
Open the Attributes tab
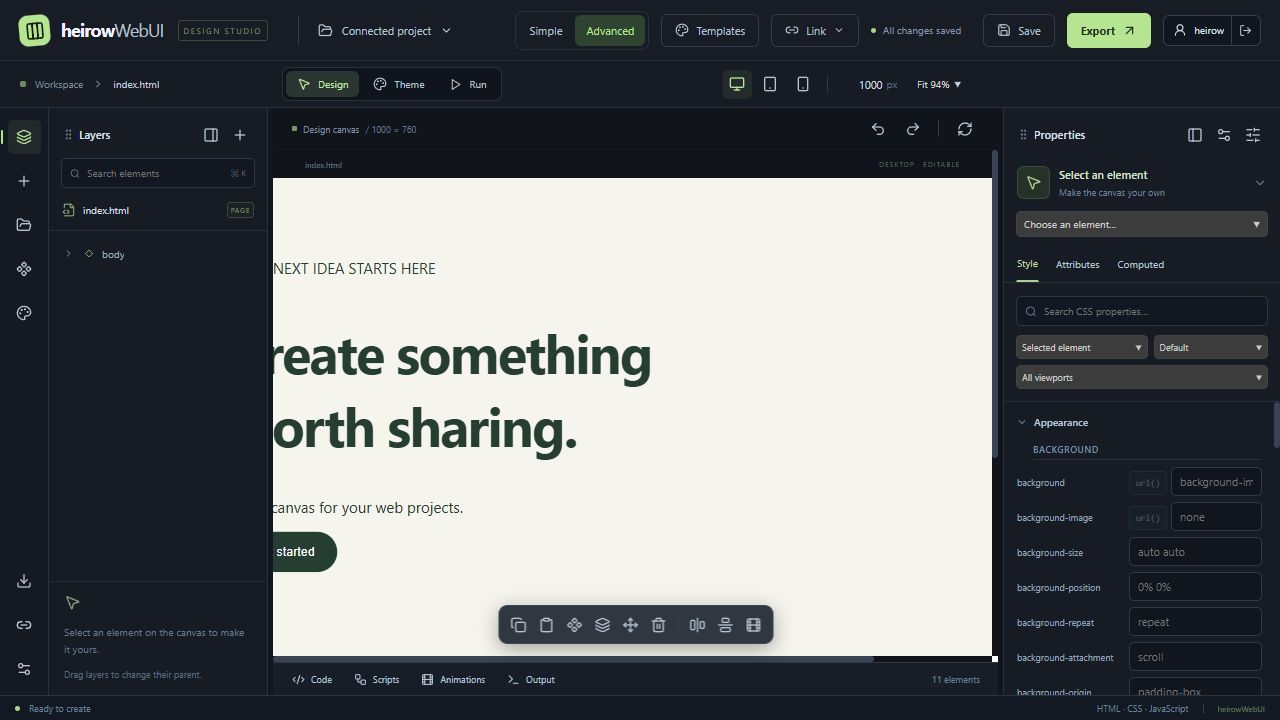1078,265
